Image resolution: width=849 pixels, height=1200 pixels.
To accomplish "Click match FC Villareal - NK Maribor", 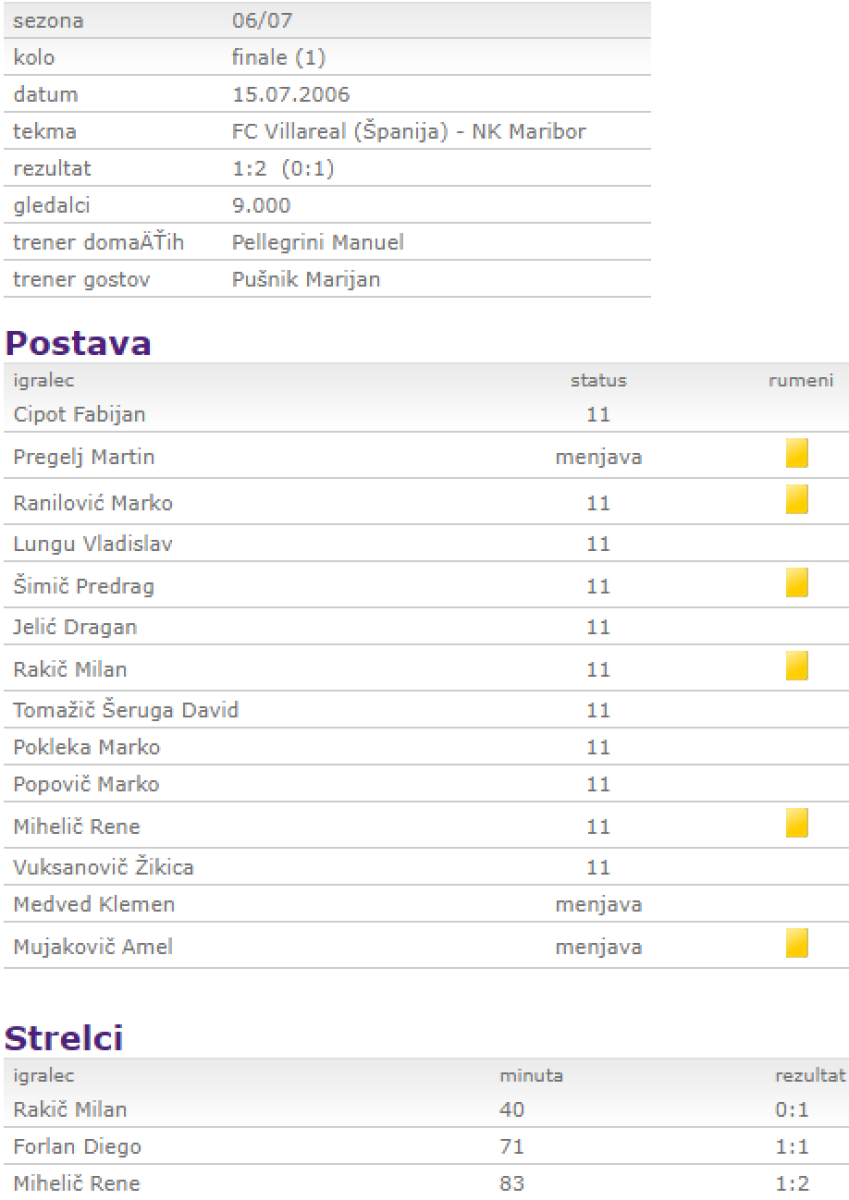I will point(408,131).
